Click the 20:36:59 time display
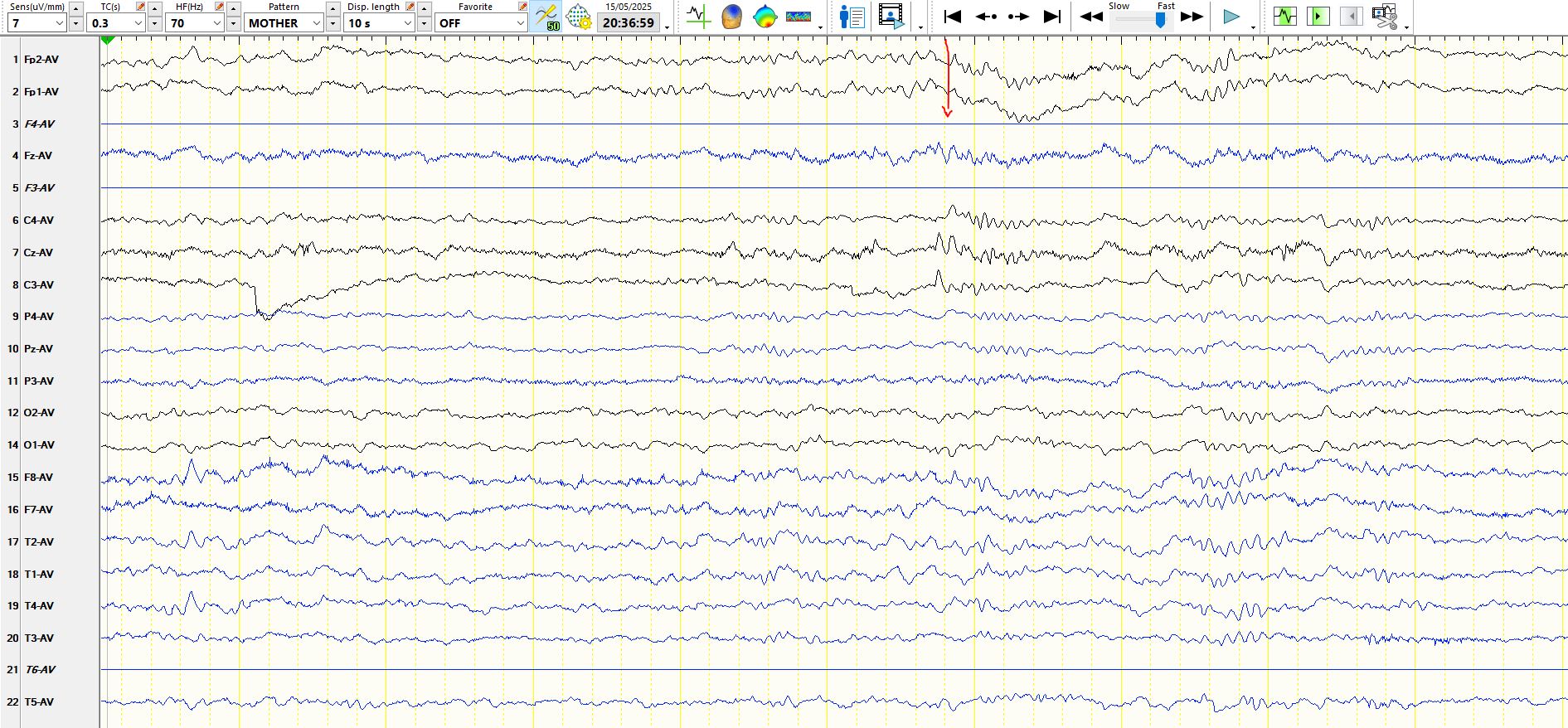The height and width of the screenshot is (728, 1568). coord(629,23)
